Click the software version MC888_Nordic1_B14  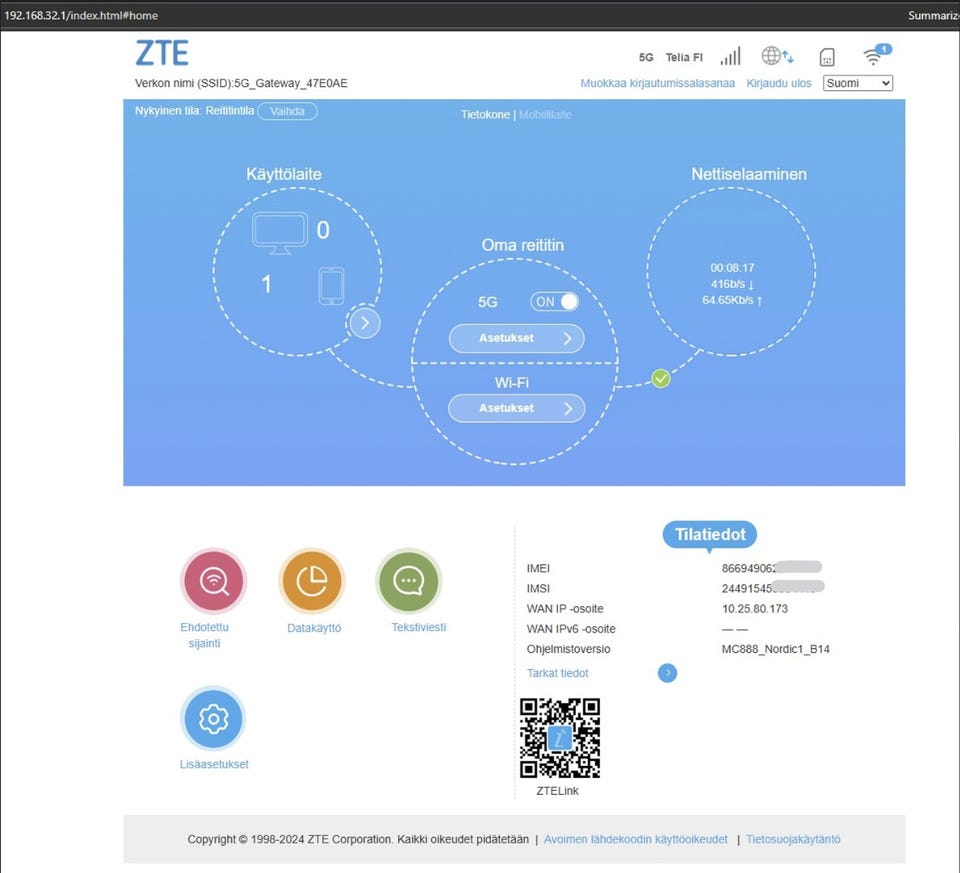click(x=775, y=649)
